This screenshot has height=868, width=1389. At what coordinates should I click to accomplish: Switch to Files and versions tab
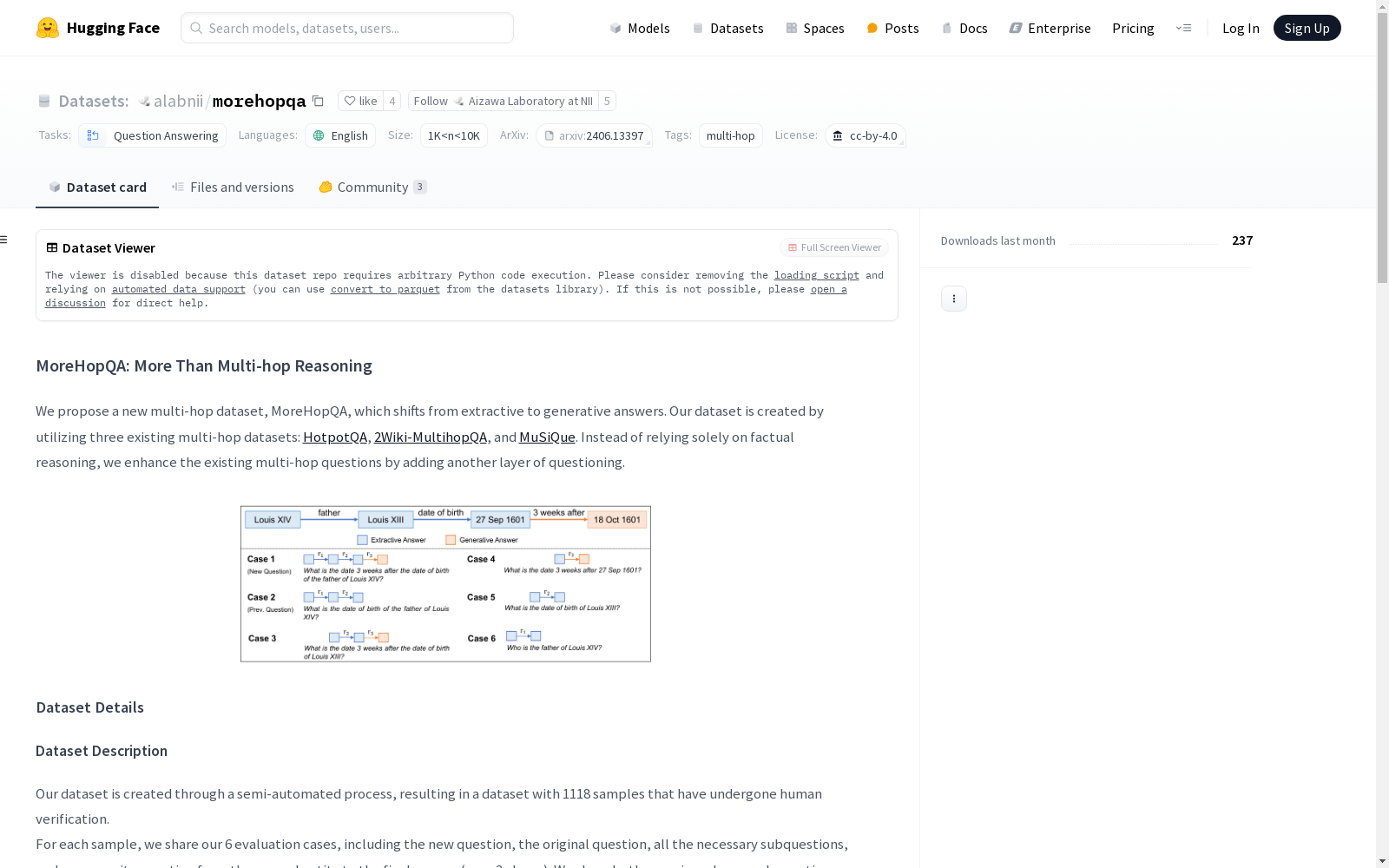click(x=233, y=187)
